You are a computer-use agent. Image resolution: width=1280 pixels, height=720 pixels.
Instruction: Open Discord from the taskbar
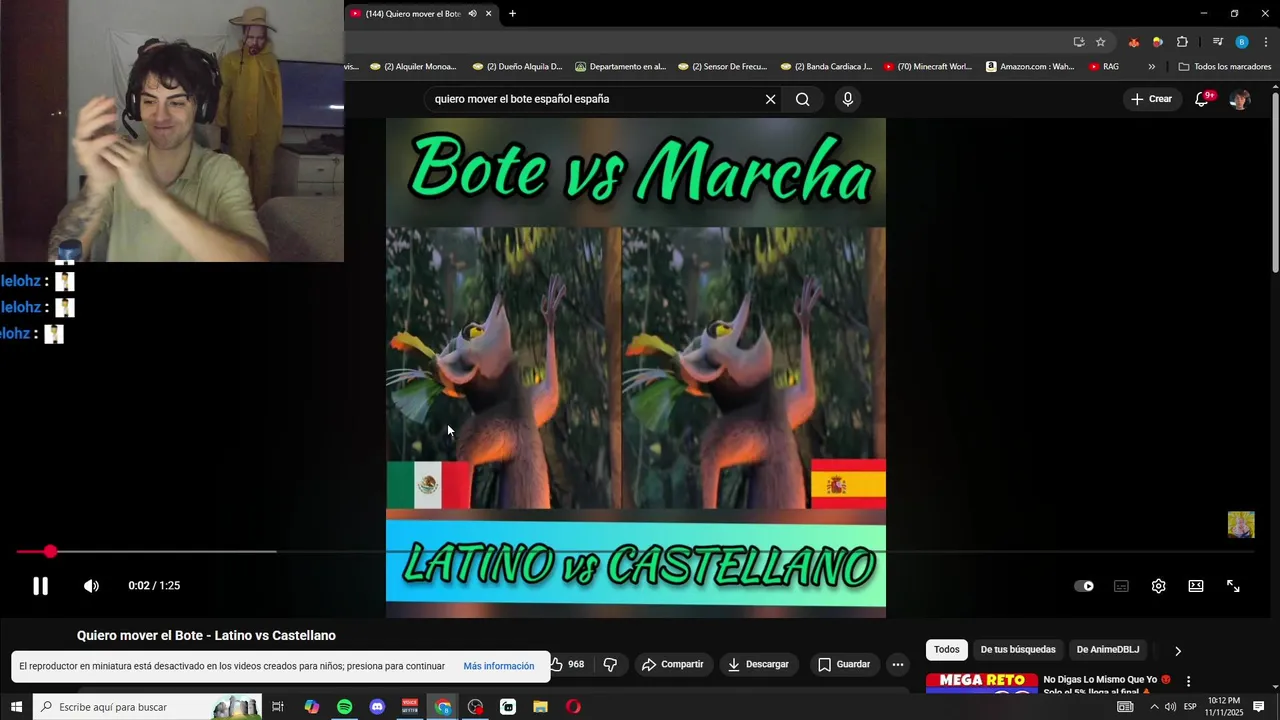(377, 707)
